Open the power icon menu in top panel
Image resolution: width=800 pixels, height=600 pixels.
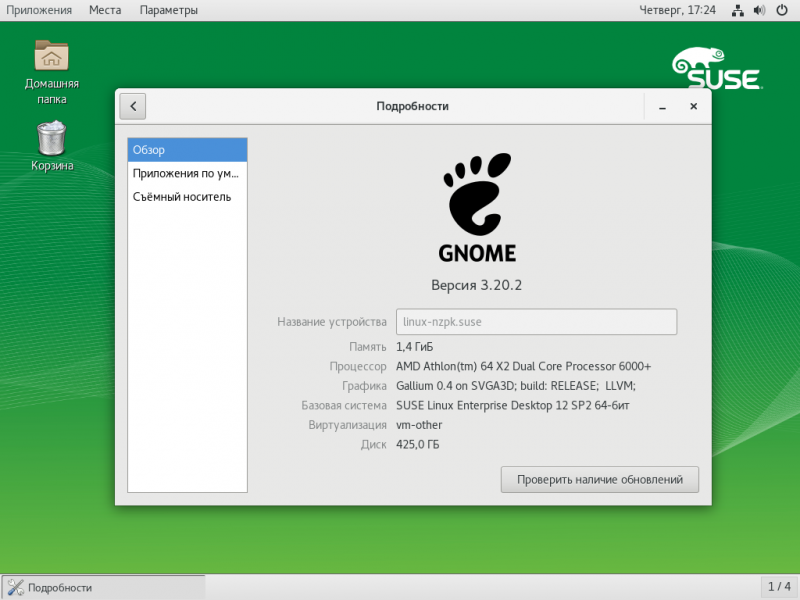782,10
